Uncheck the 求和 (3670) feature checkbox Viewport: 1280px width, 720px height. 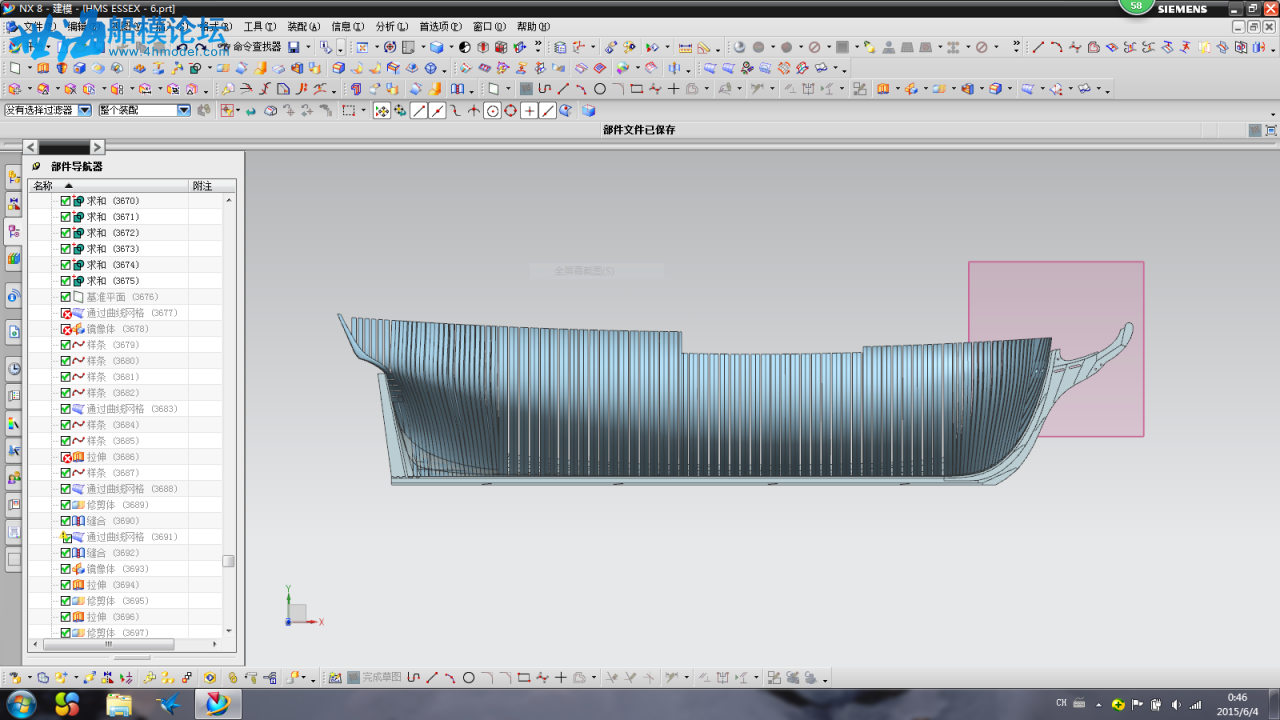pyautogui.click(x=66, y=201)
